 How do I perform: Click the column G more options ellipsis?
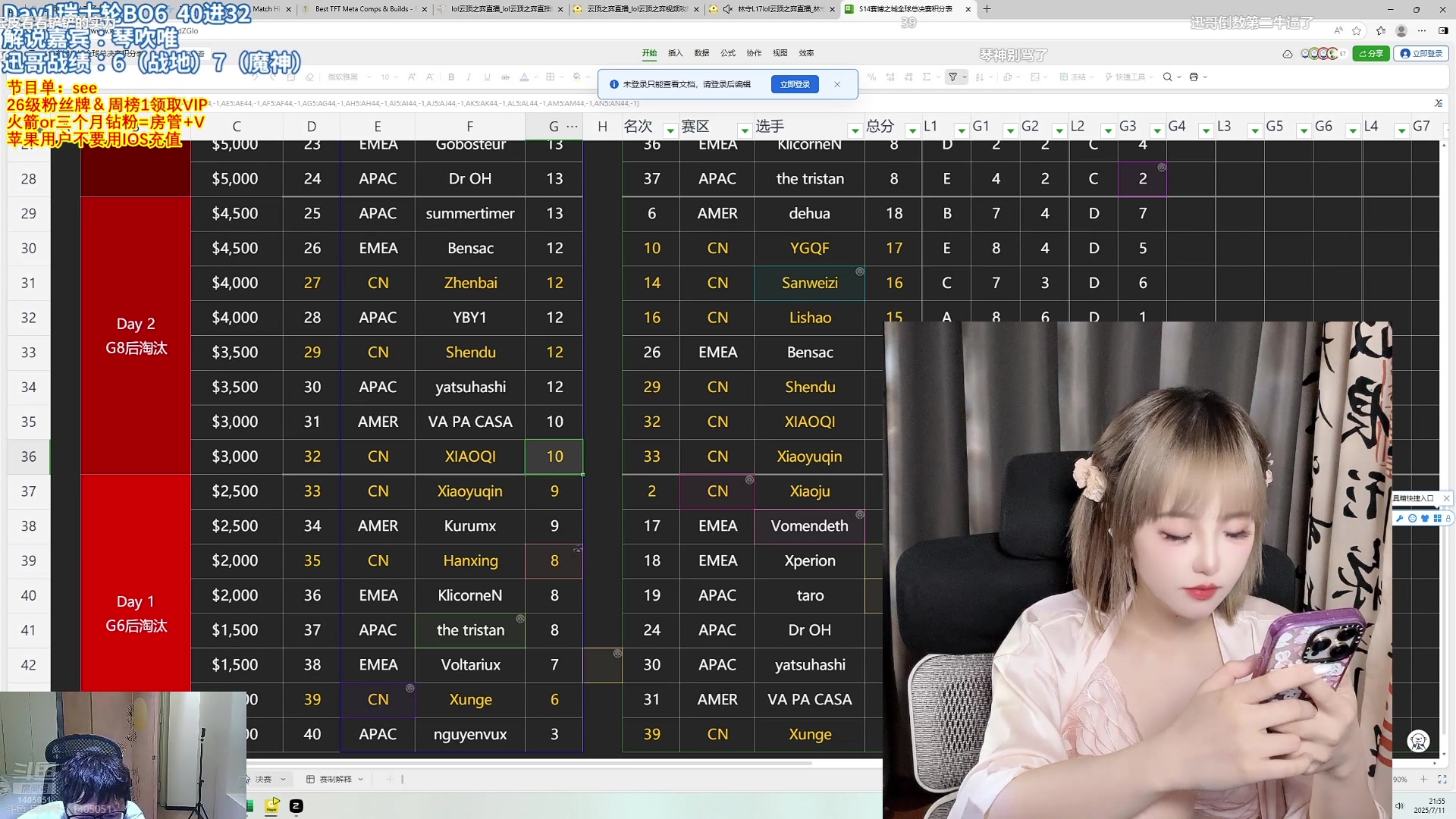click(x=573, y=127)
